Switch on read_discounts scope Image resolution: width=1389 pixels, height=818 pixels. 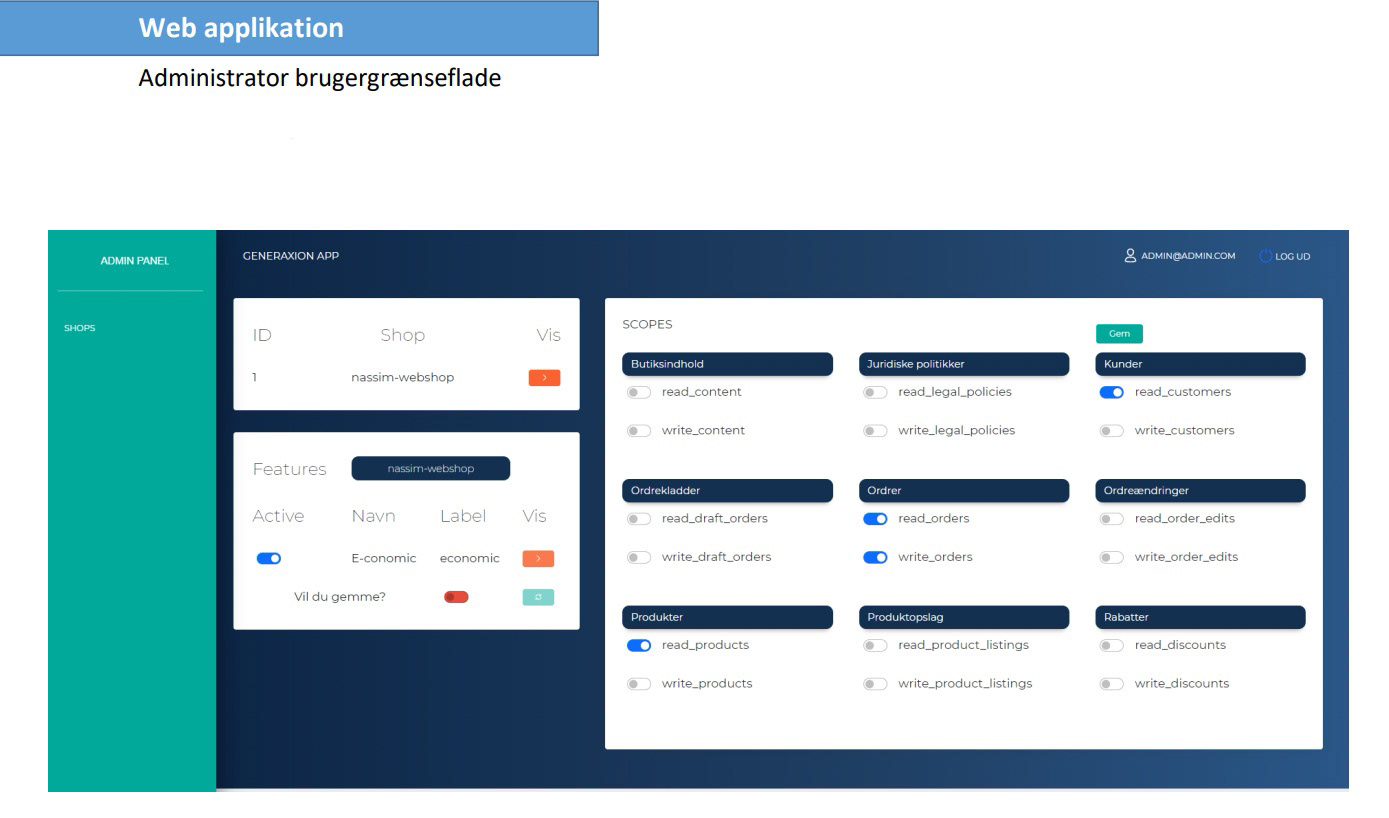point(1111,646)
